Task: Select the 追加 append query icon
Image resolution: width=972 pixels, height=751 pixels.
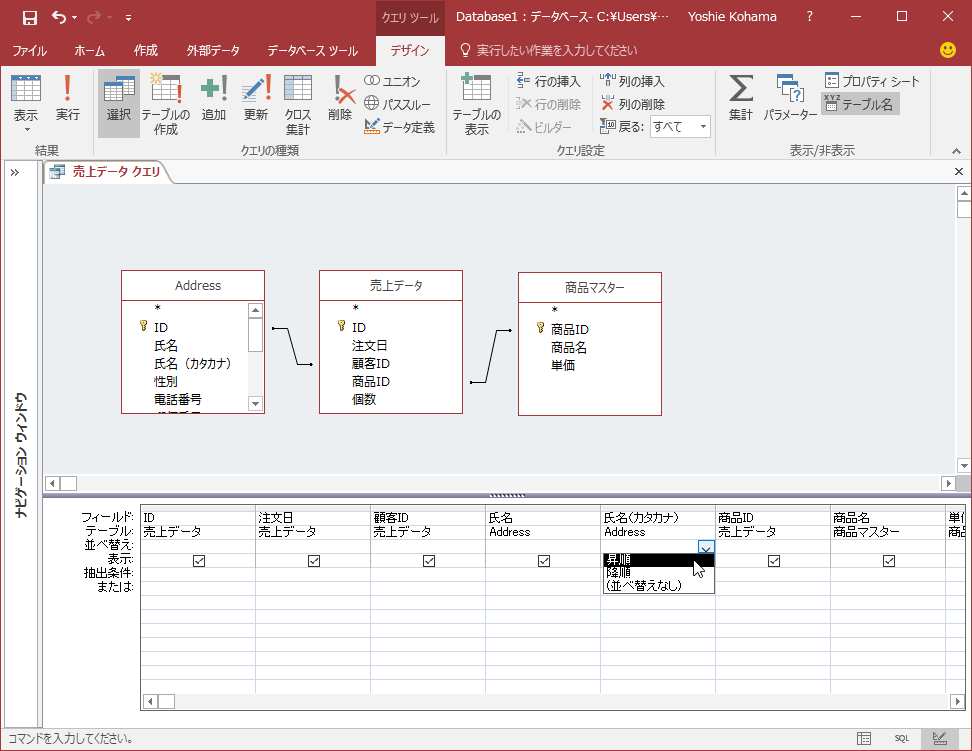Action: (x=214, y=98)
